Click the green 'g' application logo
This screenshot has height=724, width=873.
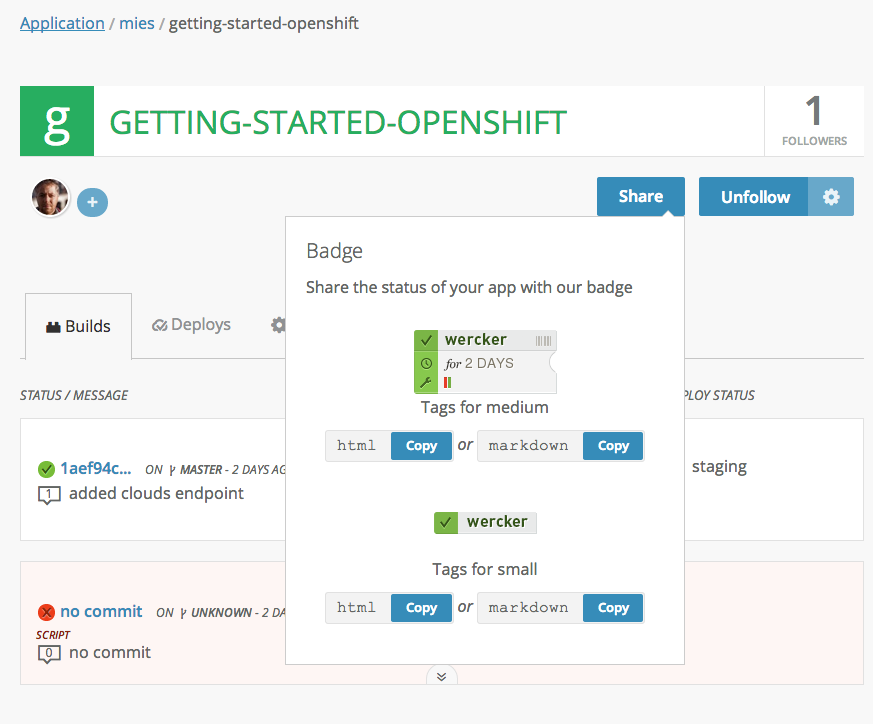(57, 121)
